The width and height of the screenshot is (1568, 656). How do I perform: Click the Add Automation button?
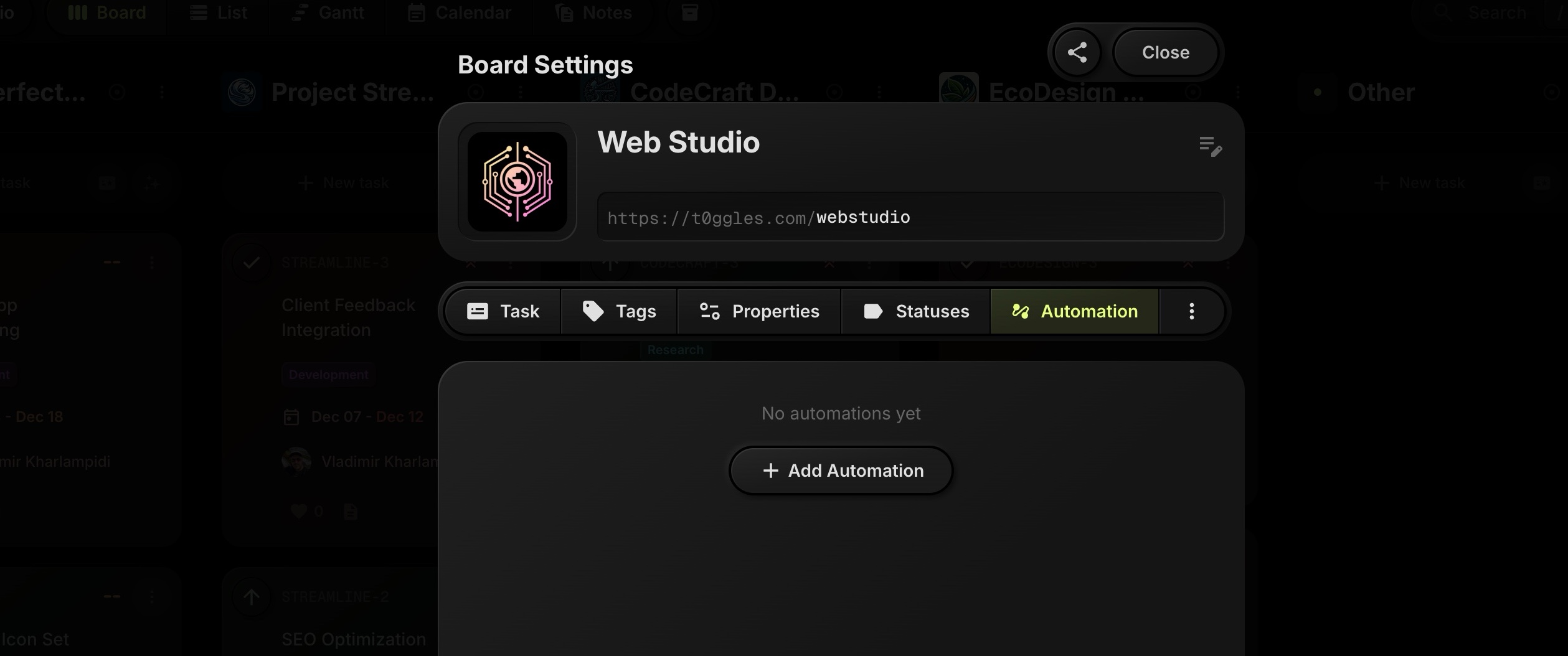(840, 470)
